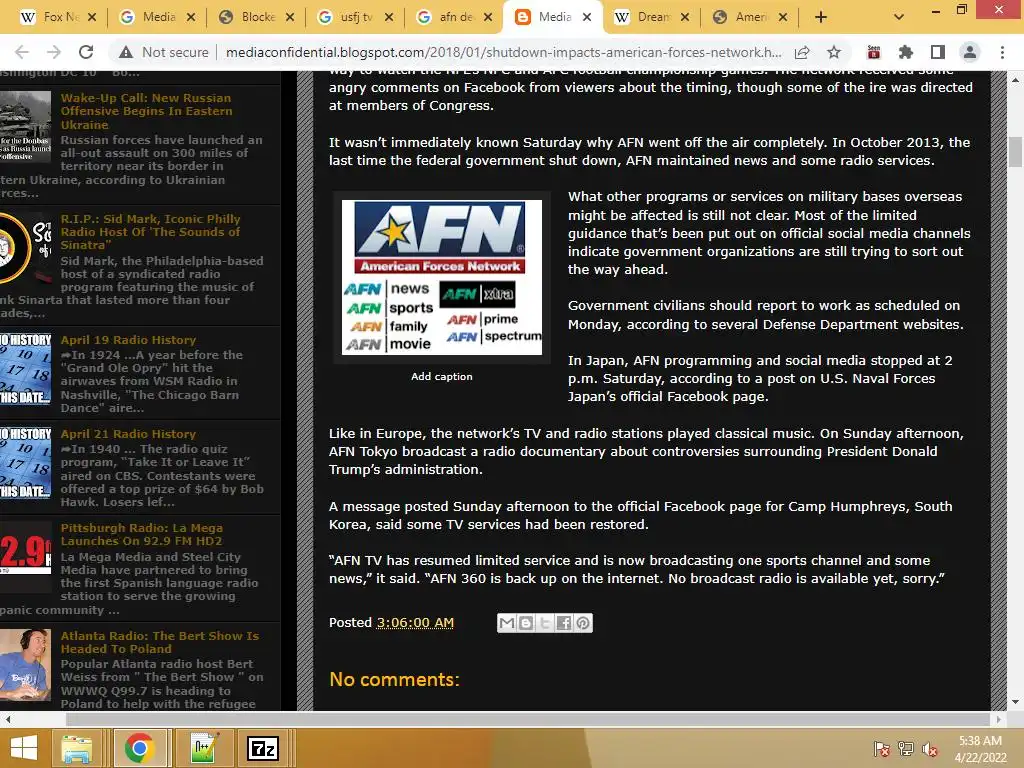The width and height of the screenshot is (1024, 768).
Task: Go back to the previous page
Action: point(22,52)
